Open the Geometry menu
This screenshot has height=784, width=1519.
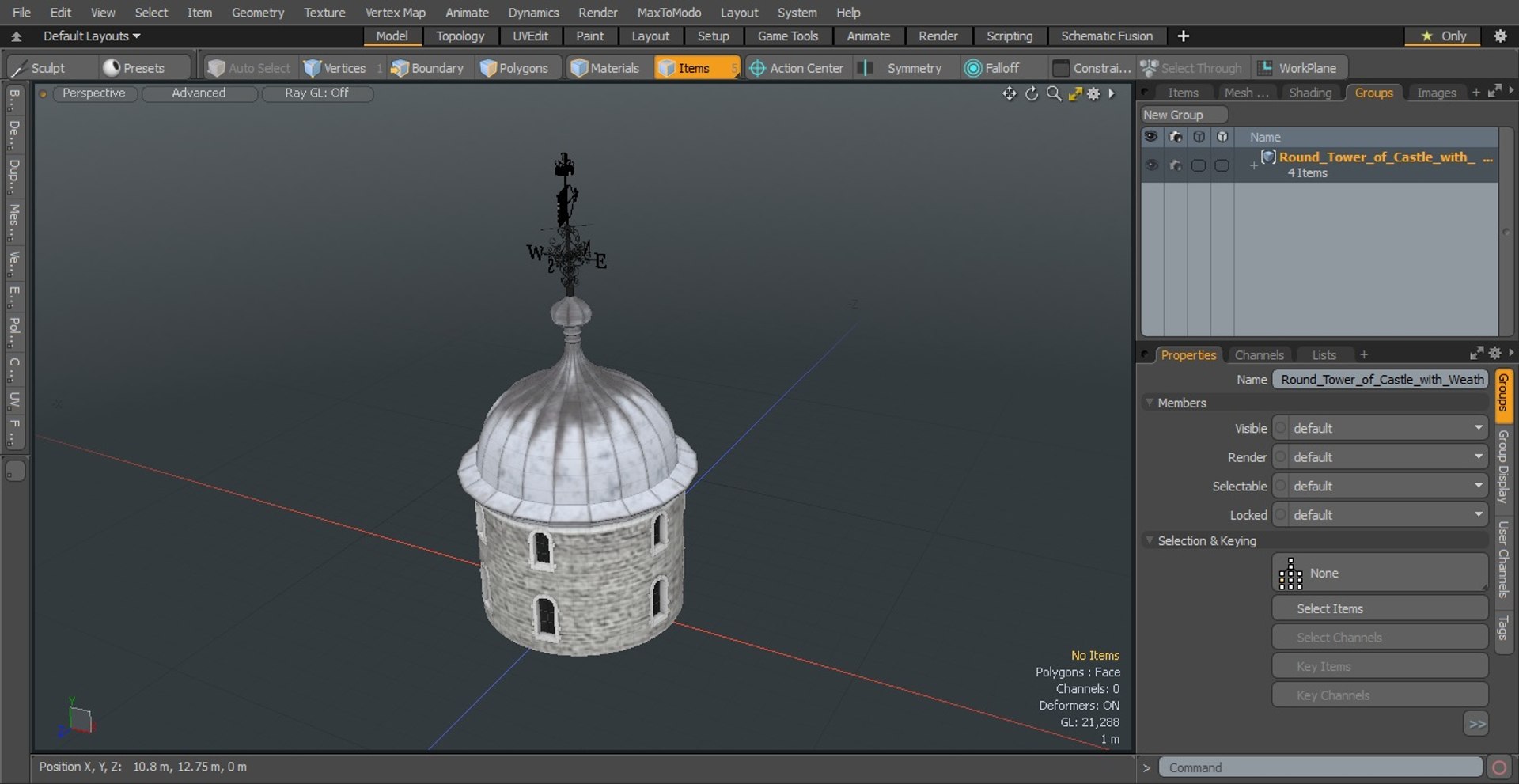pos(257,13)
